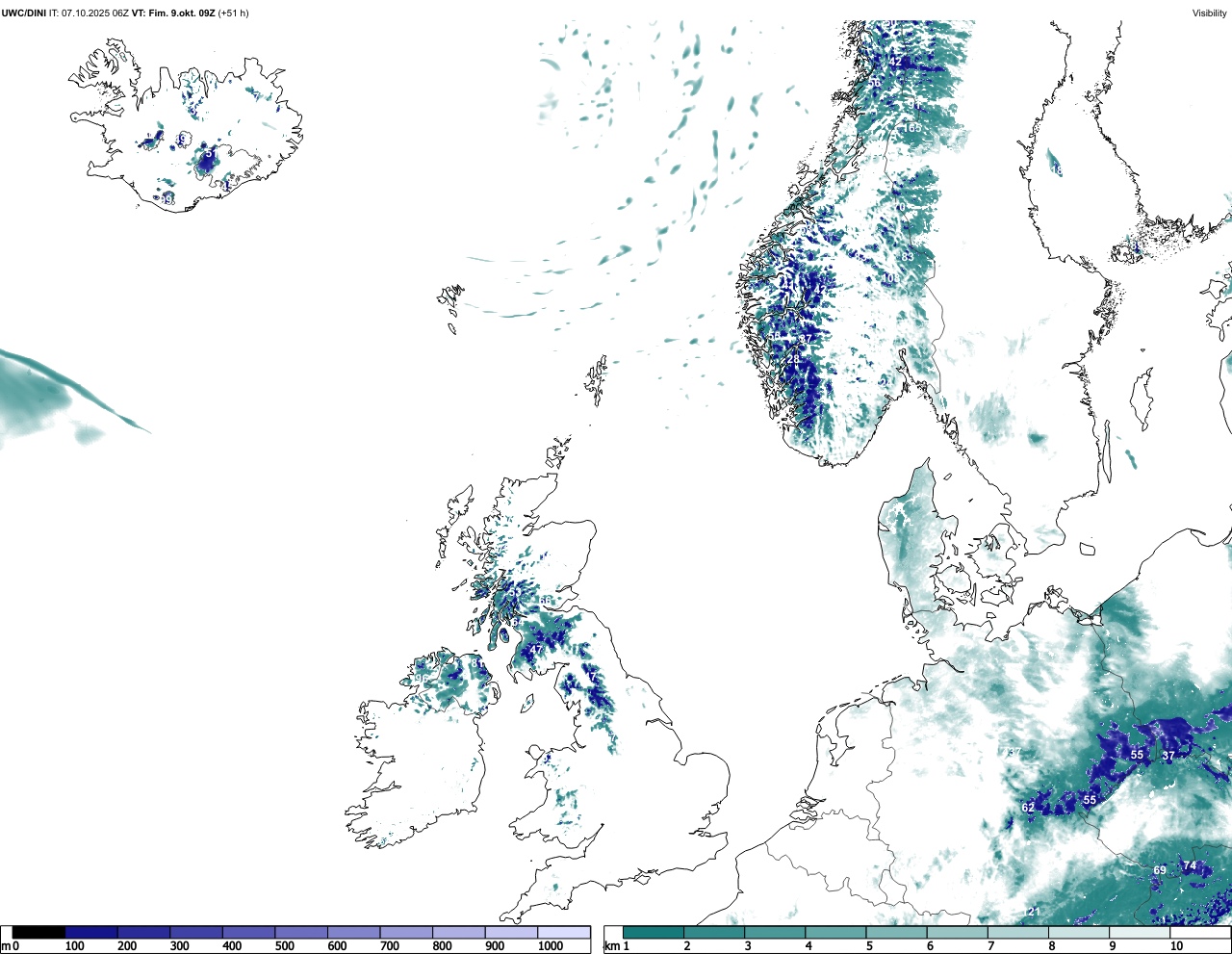
Task: Click the "km" unit label on legend
Action: point(611,946)
